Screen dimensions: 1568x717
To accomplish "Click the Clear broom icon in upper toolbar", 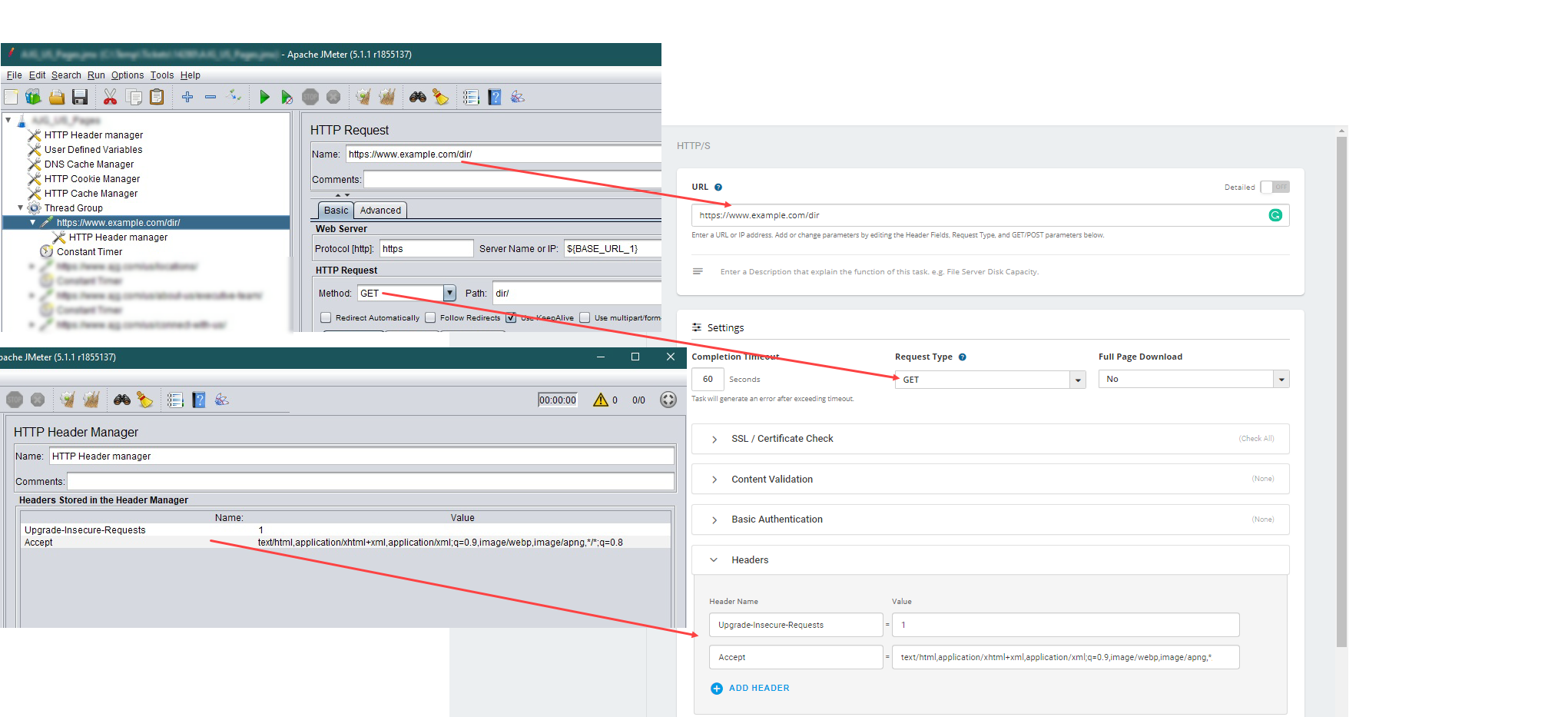I will (x=363, y=97).
